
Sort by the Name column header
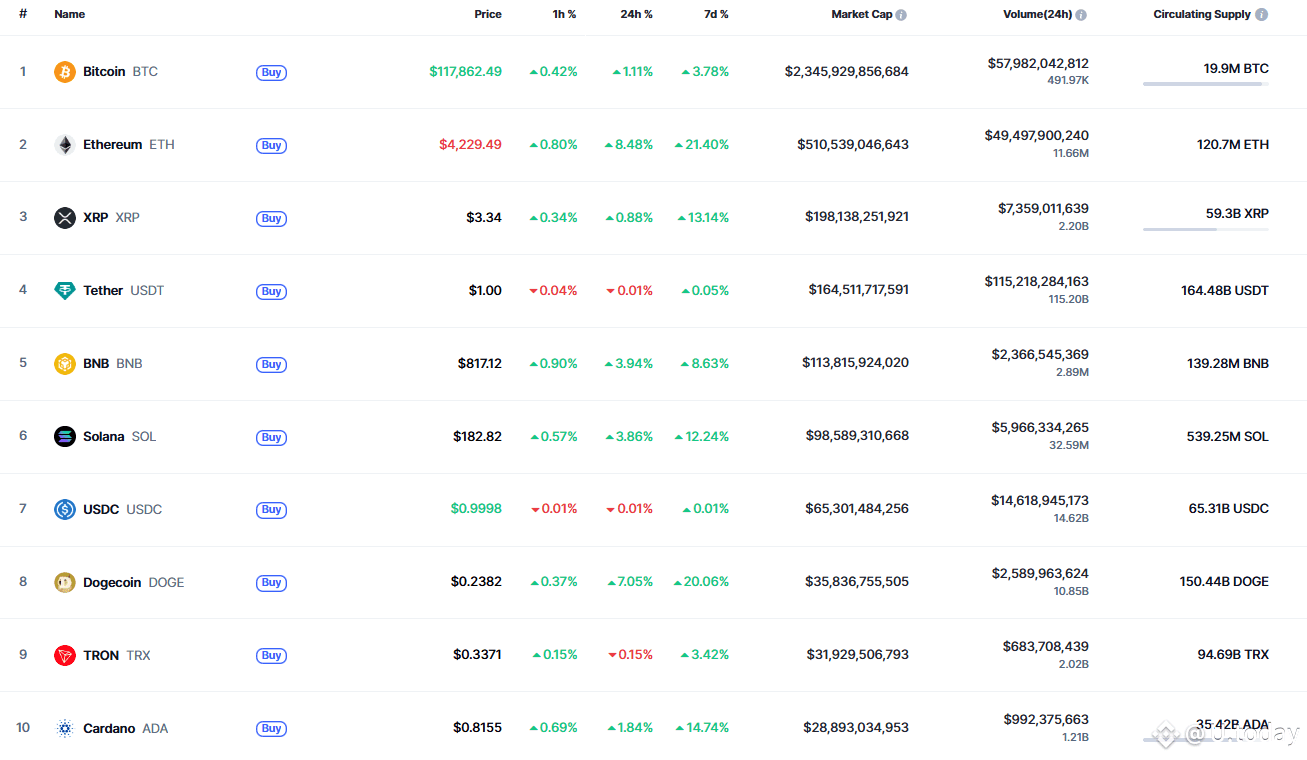click(70, 15)
